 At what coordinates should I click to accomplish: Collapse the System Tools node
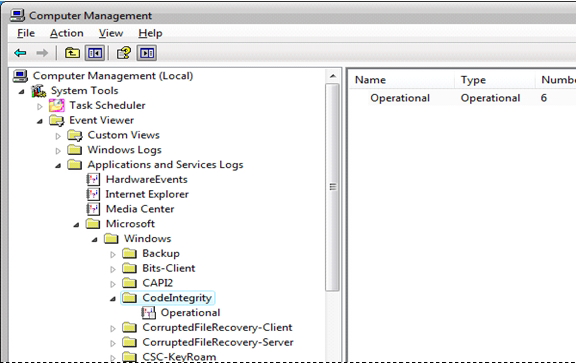(x=22, y=91)
